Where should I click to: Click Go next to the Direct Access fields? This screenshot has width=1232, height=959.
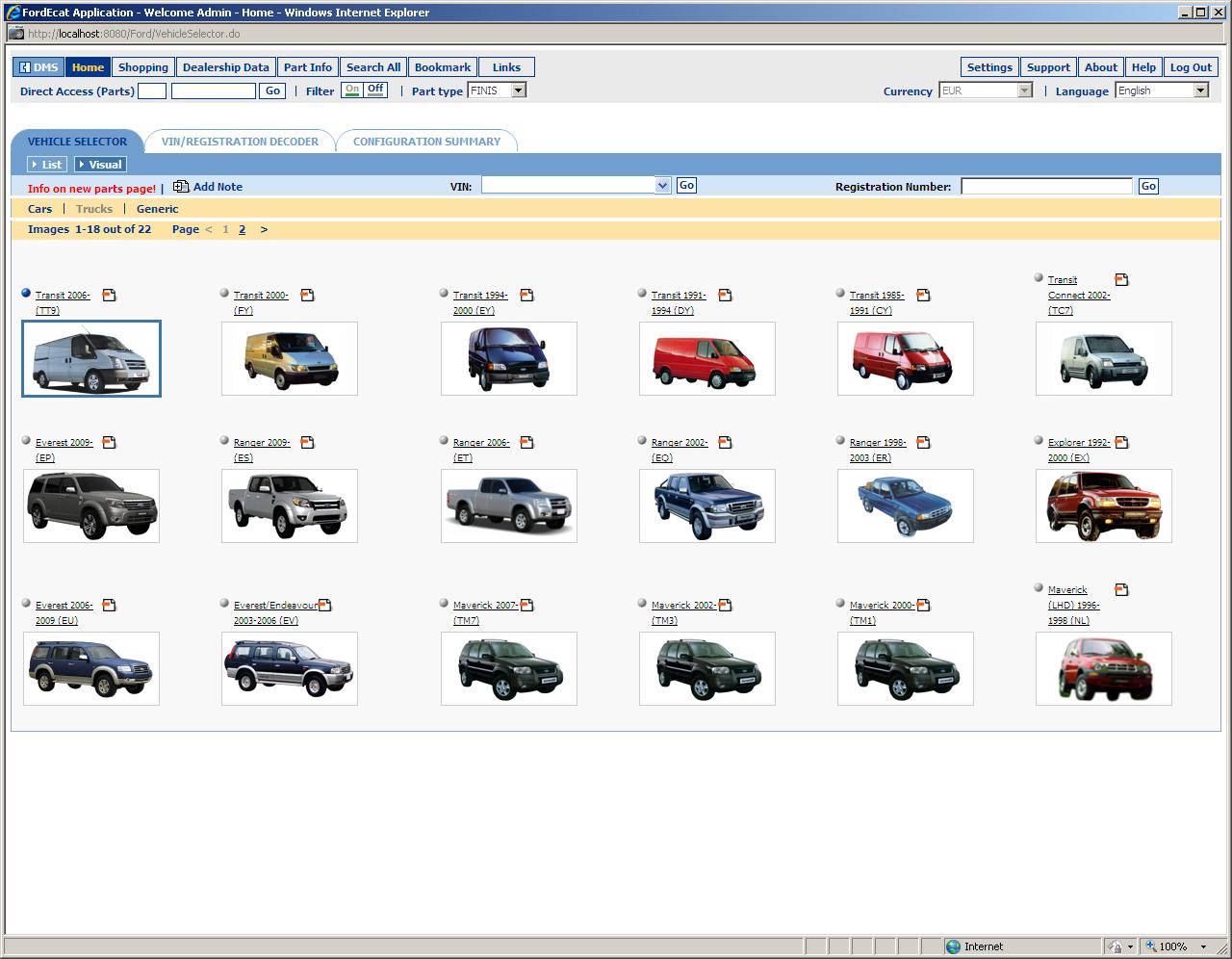pos(272,91)
